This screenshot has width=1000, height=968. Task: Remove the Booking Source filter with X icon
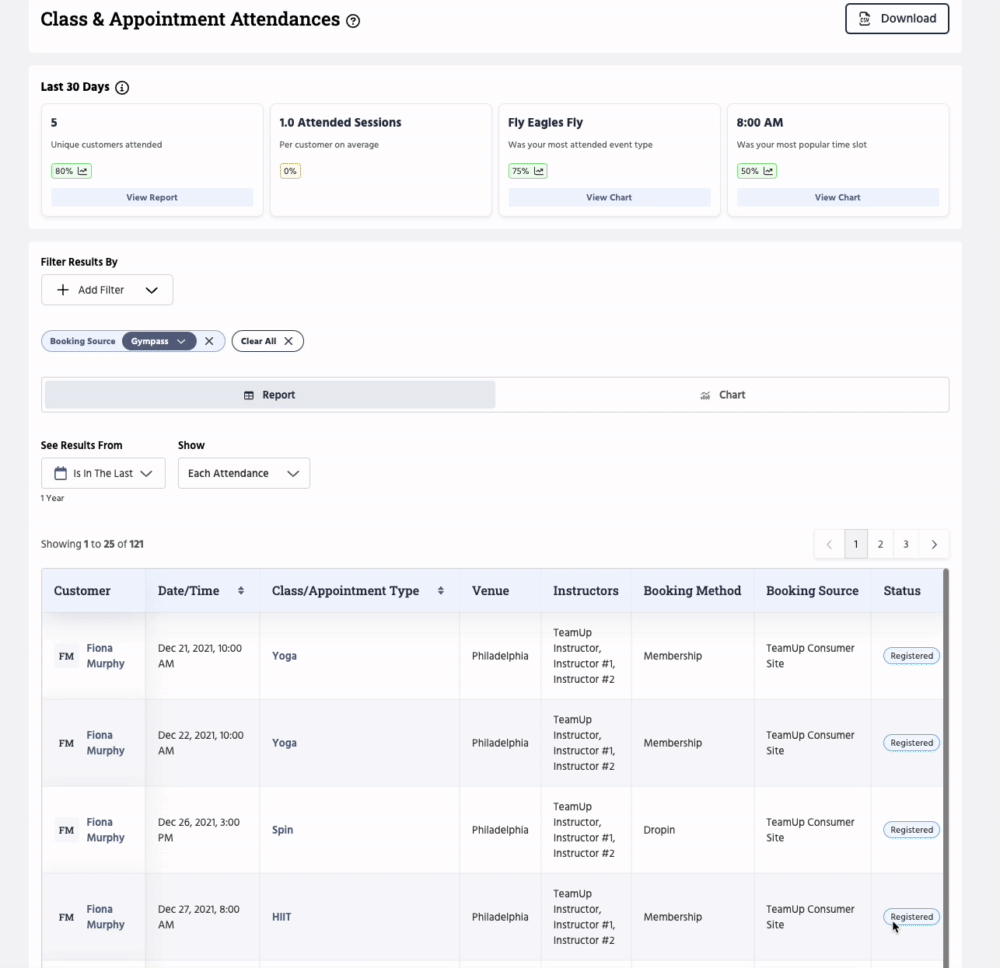click(x=209, y=341)
